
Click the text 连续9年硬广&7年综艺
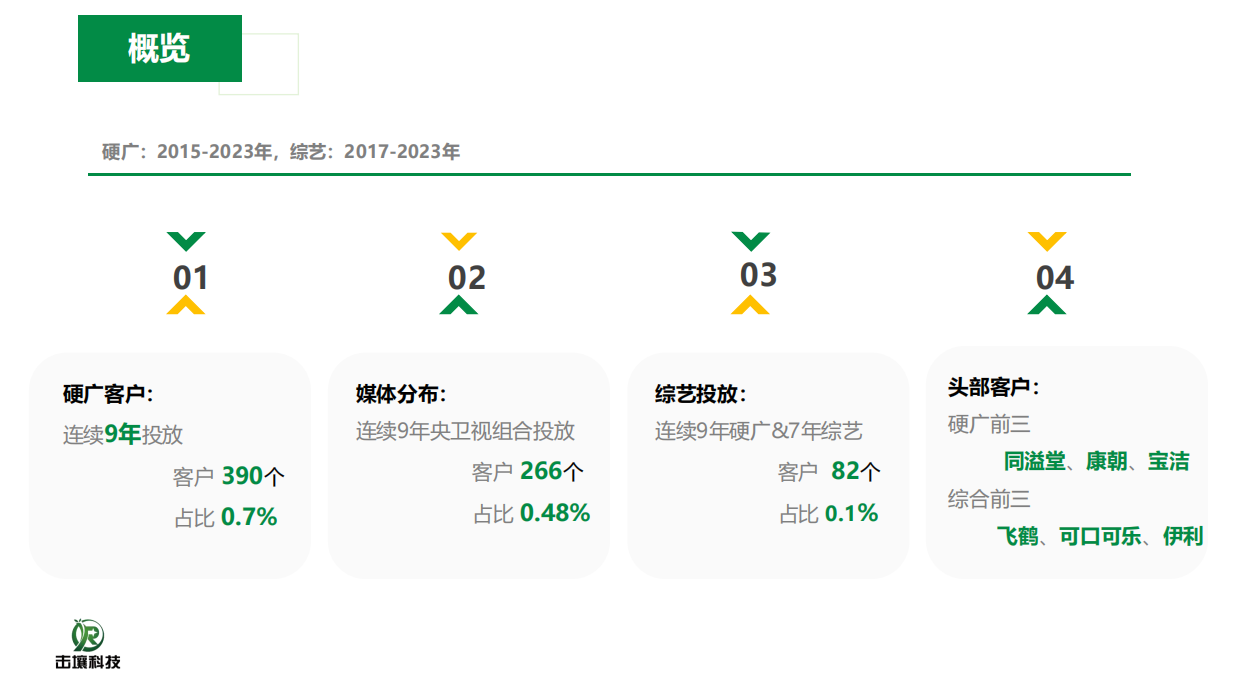[759, 431]
